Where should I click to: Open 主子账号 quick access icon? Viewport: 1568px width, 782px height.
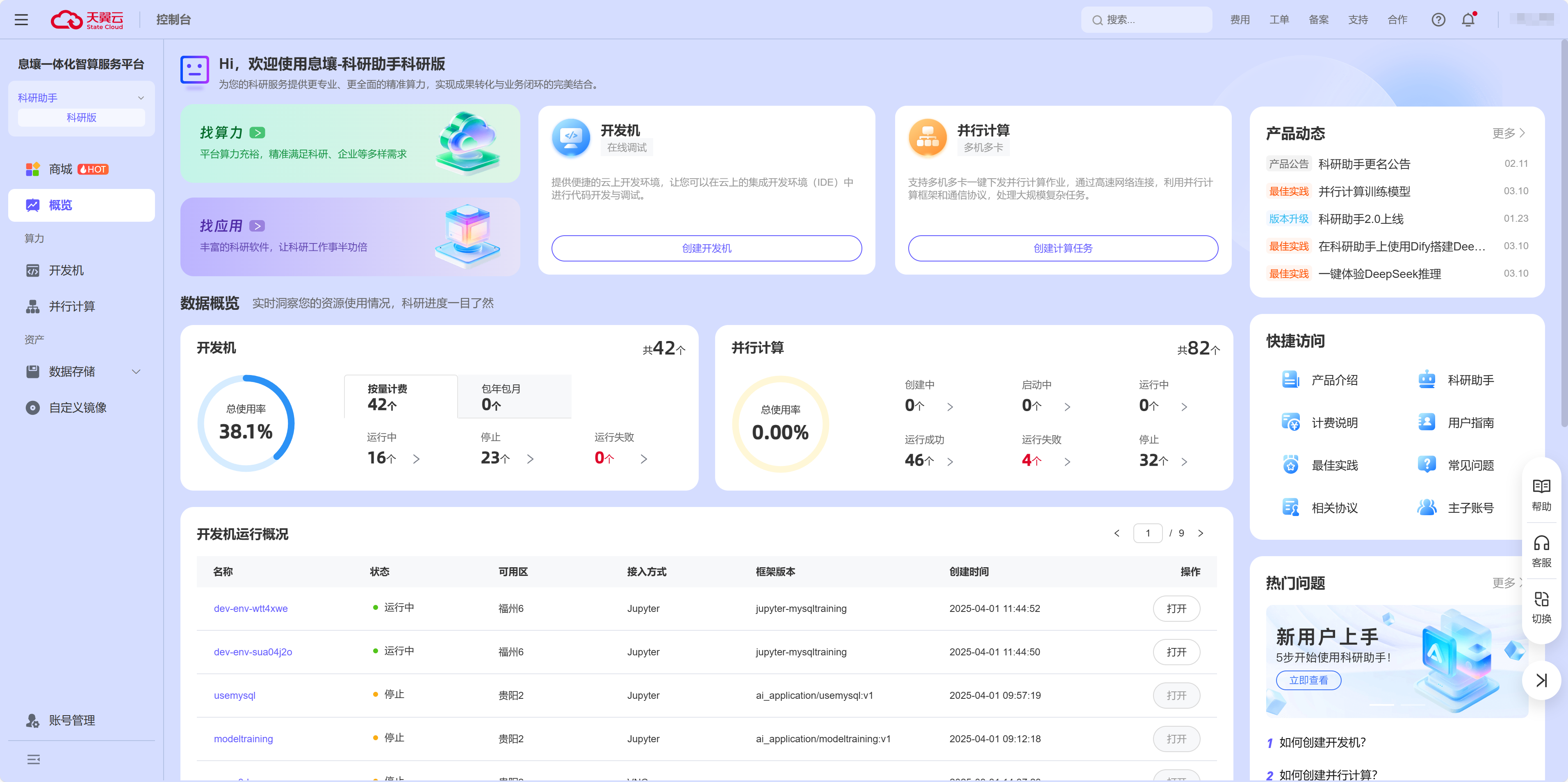(1426, 507)
